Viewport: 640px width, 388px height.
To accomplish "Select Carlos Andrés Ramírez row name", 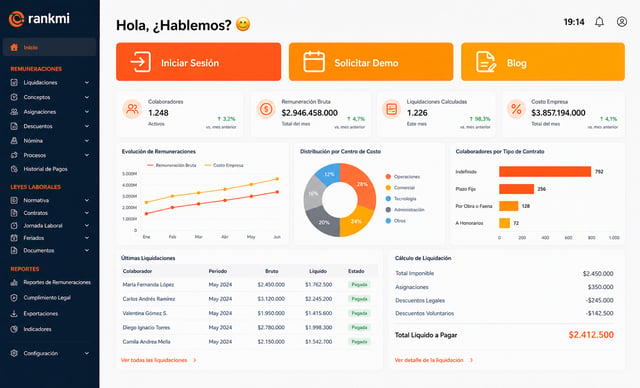I will tap(149, 299).
